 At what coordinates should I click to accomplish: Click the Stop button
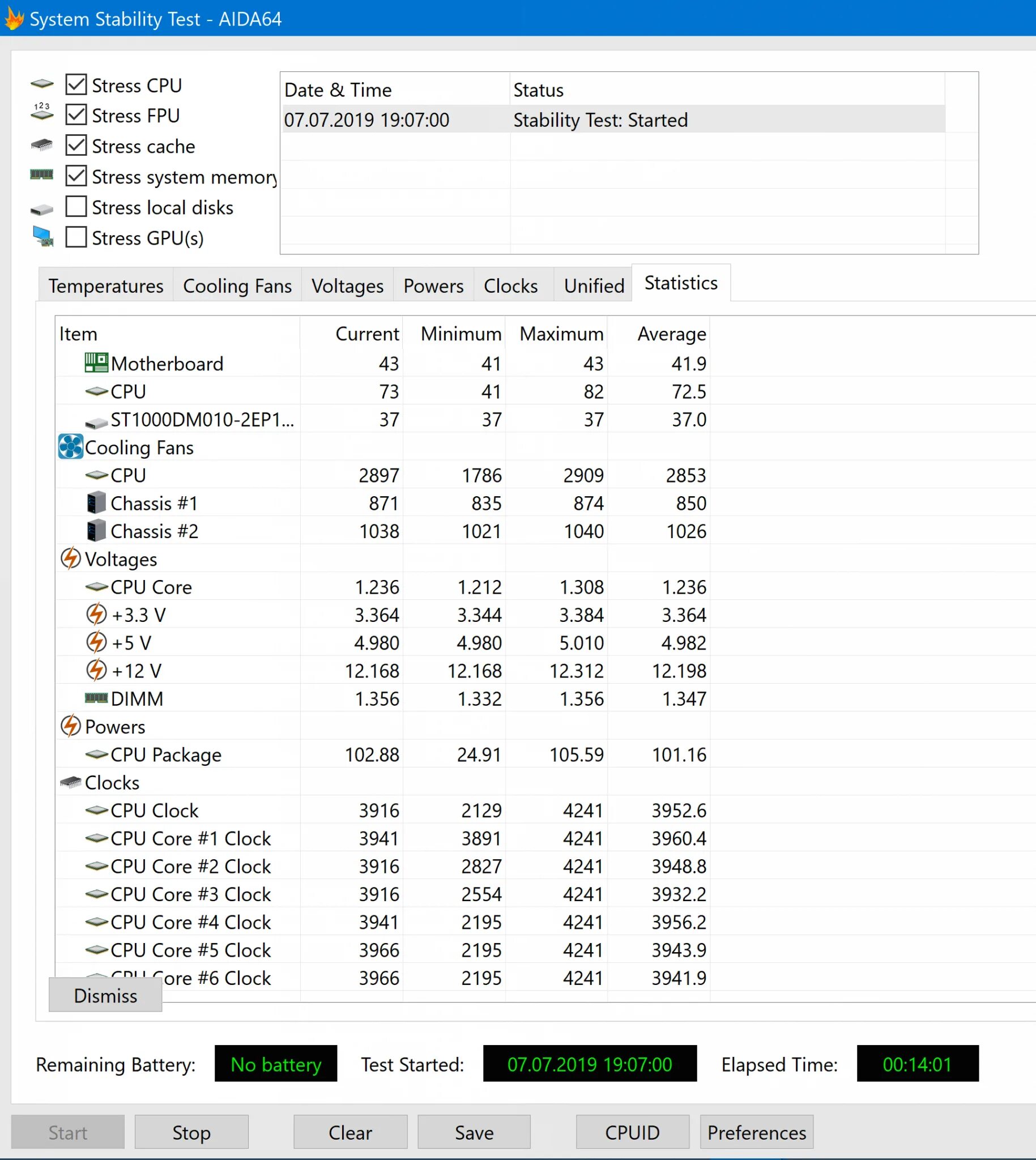[x=191, y=1132]
